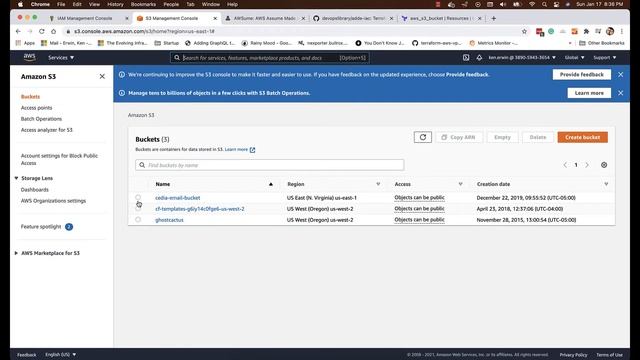Click the Learn more external link icon
The width and height of the screenshot is (640, 360).
[252, 150]
